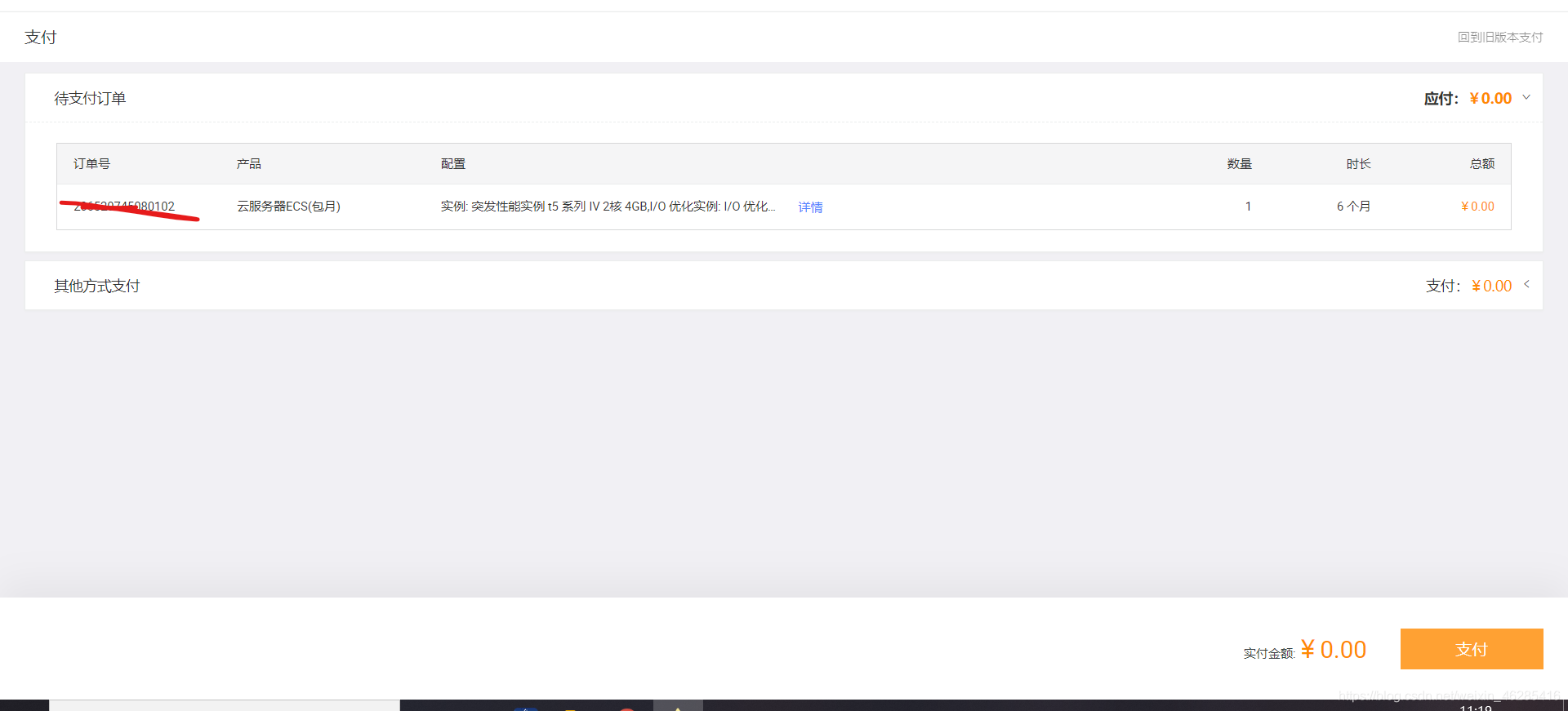Select the 其他方式支付 heading

[x=97, y=286]
